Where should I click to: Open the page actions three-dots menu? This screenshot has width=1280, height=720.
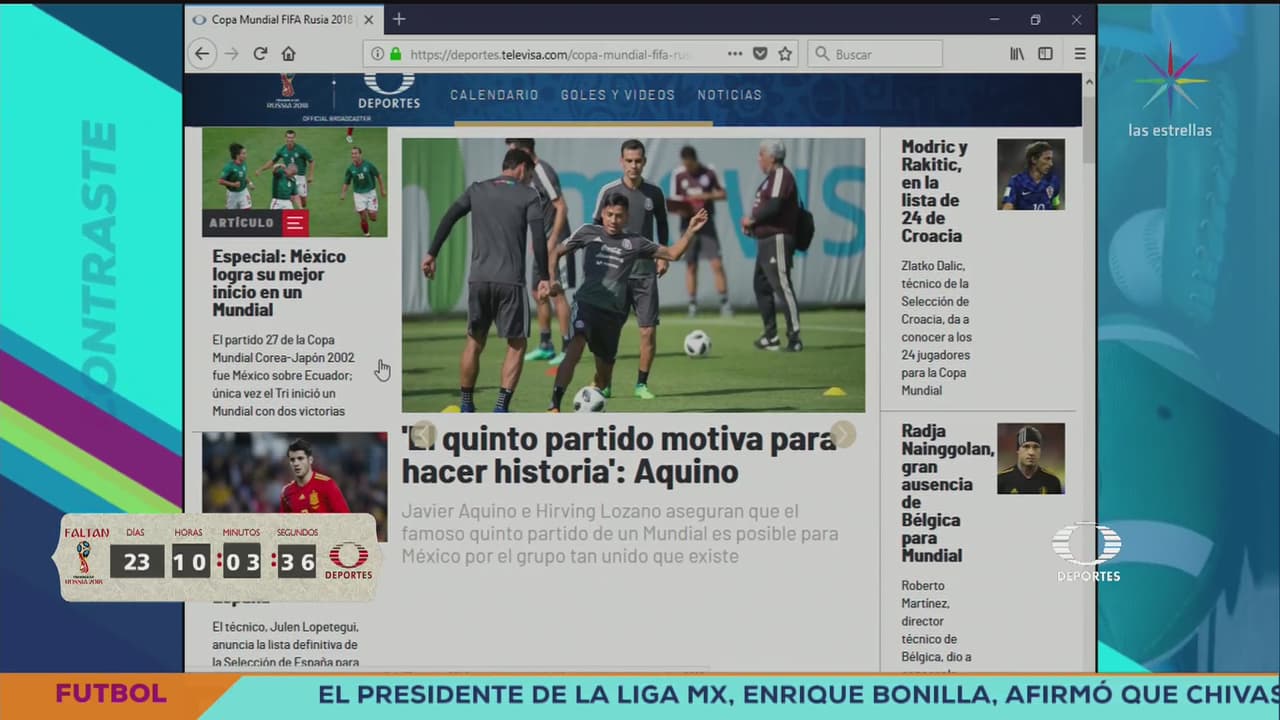735,54
